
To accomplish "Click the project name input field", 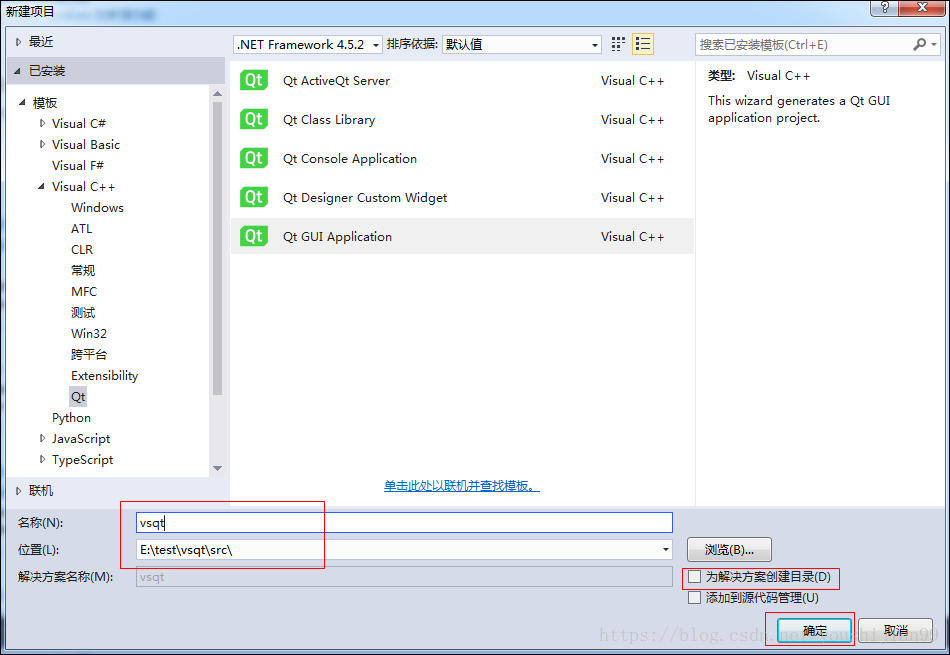I will coord(404,523).
